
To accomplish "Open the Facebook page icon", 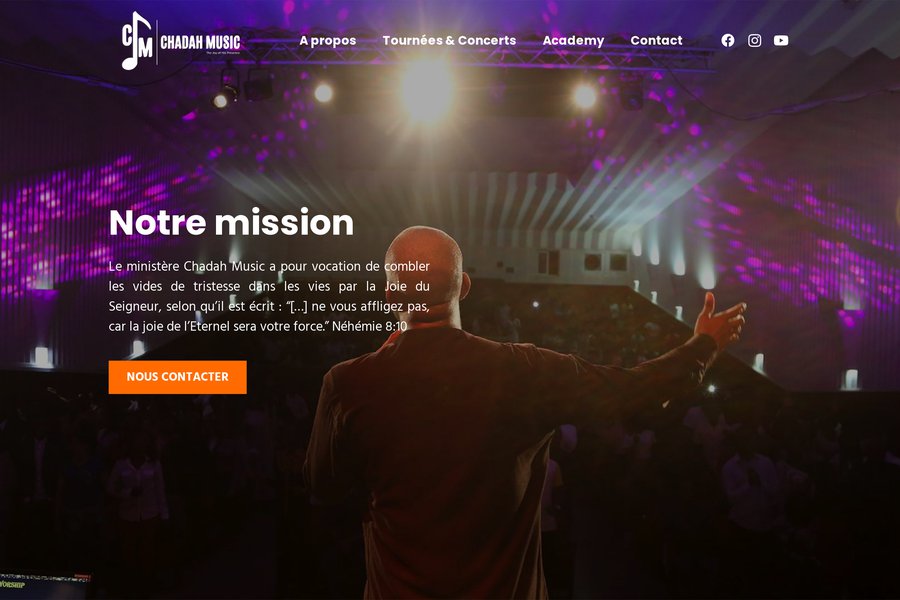I will tap(728, 40).
